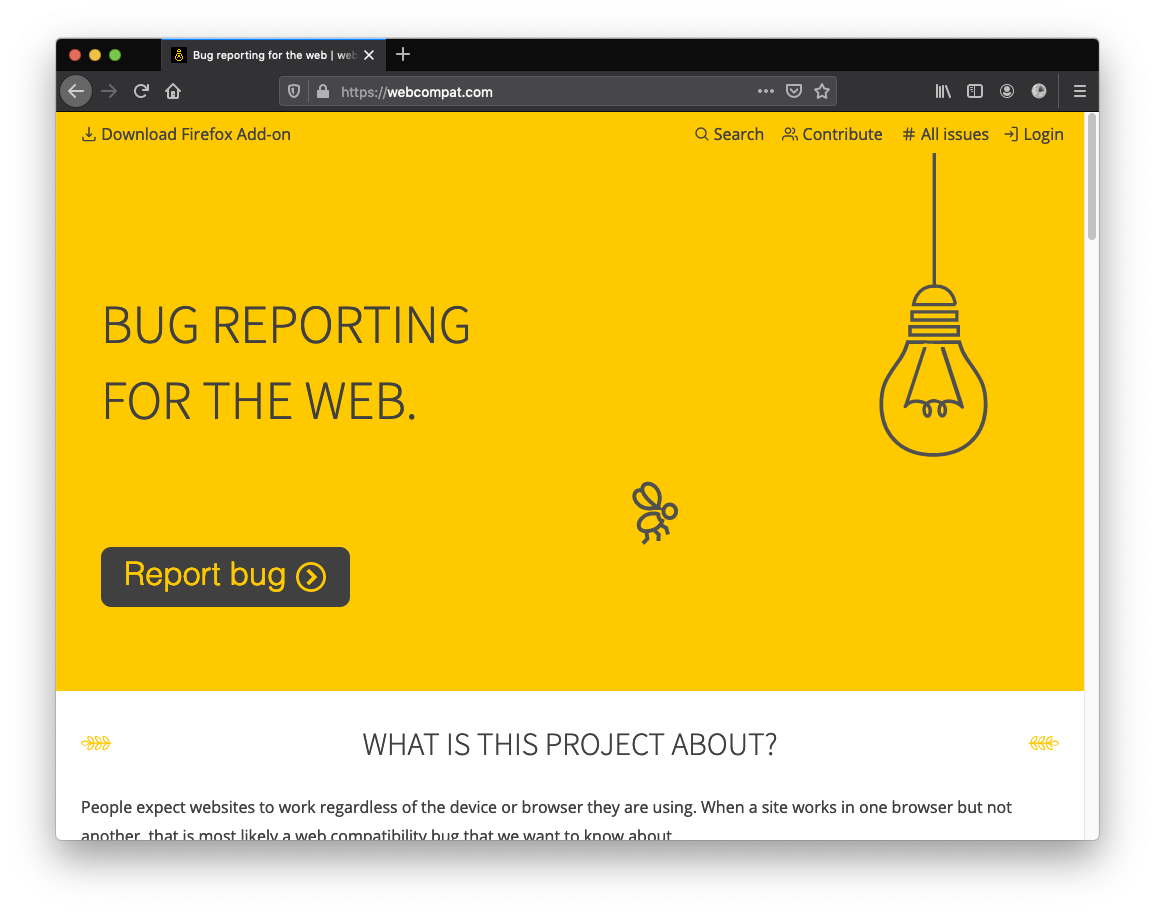This screenshot has height=914, width=1155.
Task: Reload the page with the refresh icon
Action: click(x=141, y=91)
